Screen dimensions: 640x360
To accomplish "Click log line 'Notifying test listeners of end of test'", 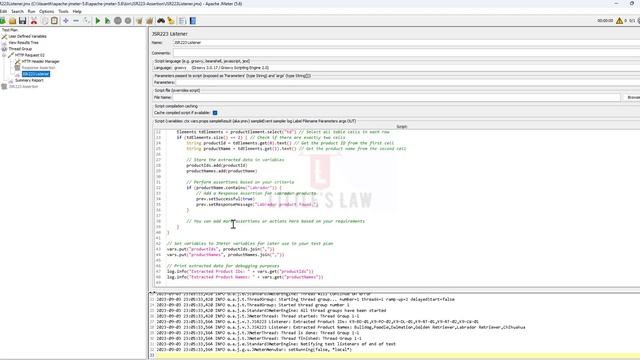I will [276, 344].
